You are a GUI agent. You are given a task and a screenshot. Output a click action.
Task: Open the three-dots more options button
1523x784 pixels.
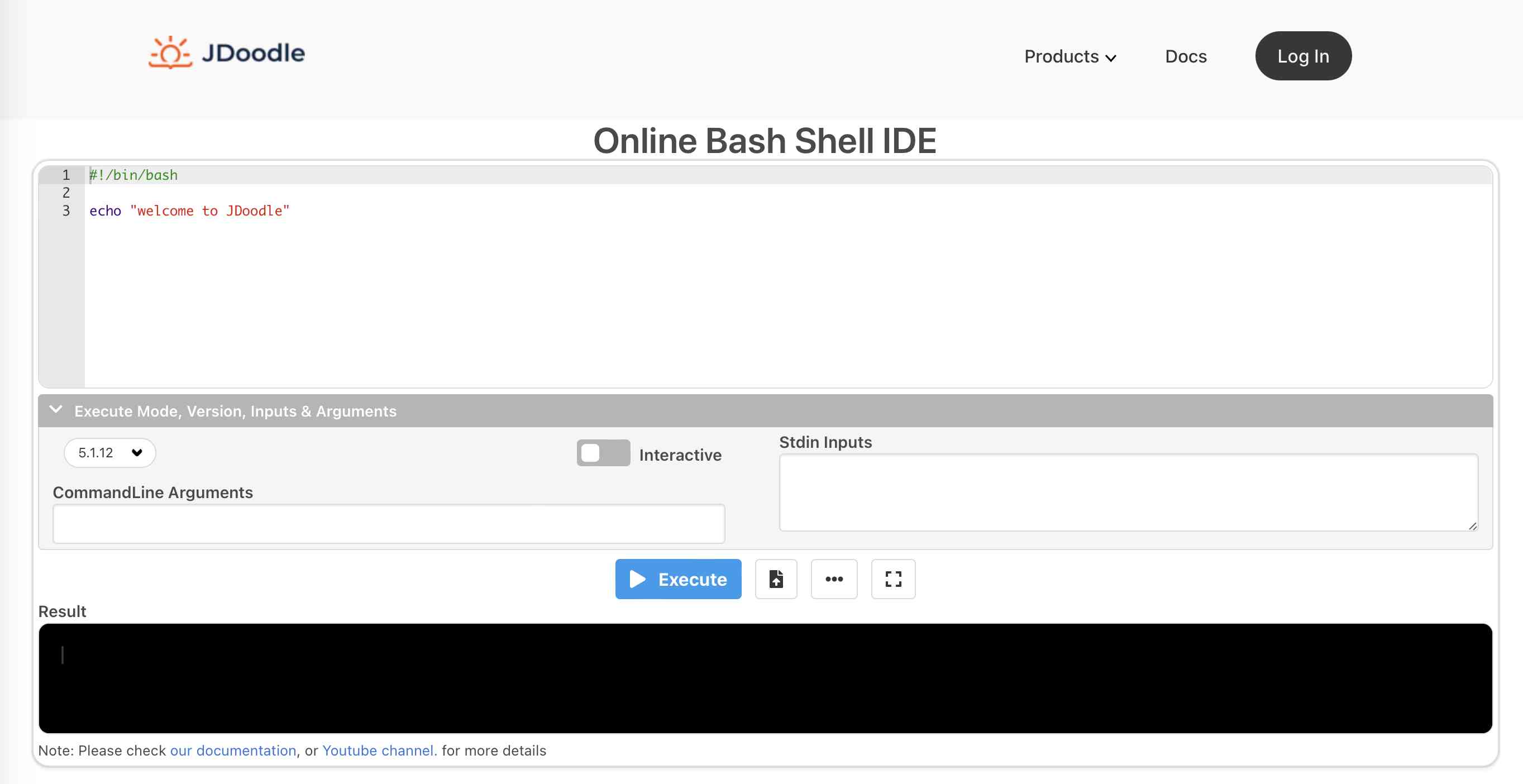[x=834, y=579]
